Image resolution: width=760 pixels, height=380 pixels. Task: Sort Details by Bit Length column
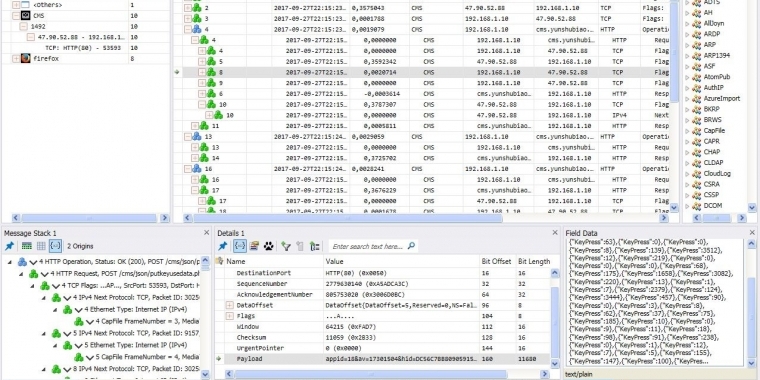pos(534,261)
